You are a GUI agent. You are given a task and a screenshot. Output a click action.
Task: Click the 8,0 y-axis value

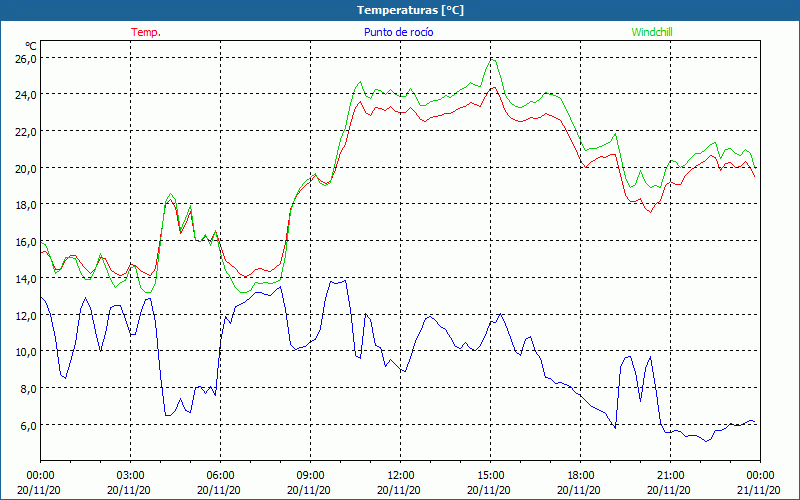click(x=29, y=388)
